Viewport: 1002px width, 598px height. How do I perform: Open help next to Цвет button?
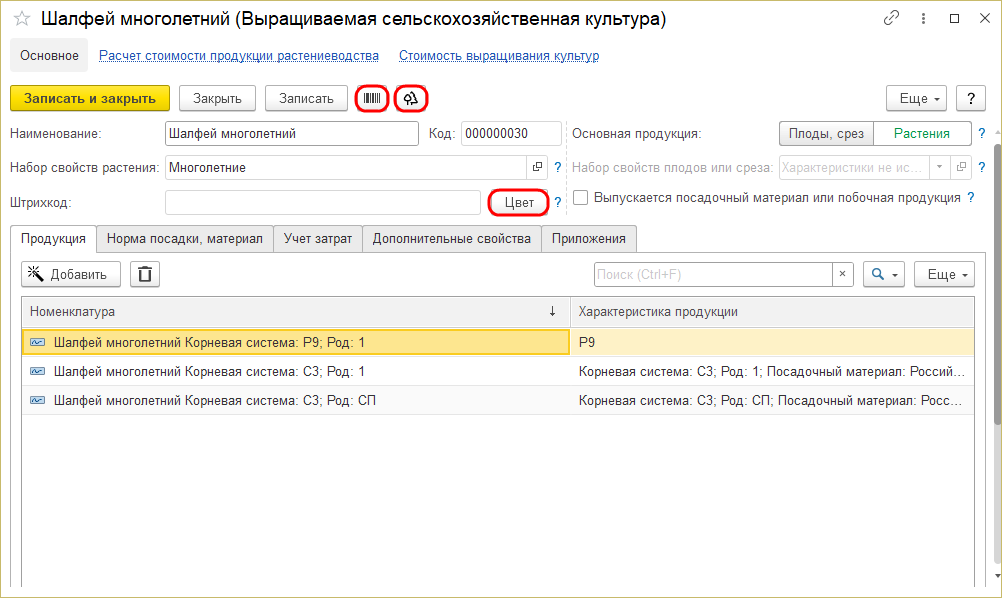point(558,203)
